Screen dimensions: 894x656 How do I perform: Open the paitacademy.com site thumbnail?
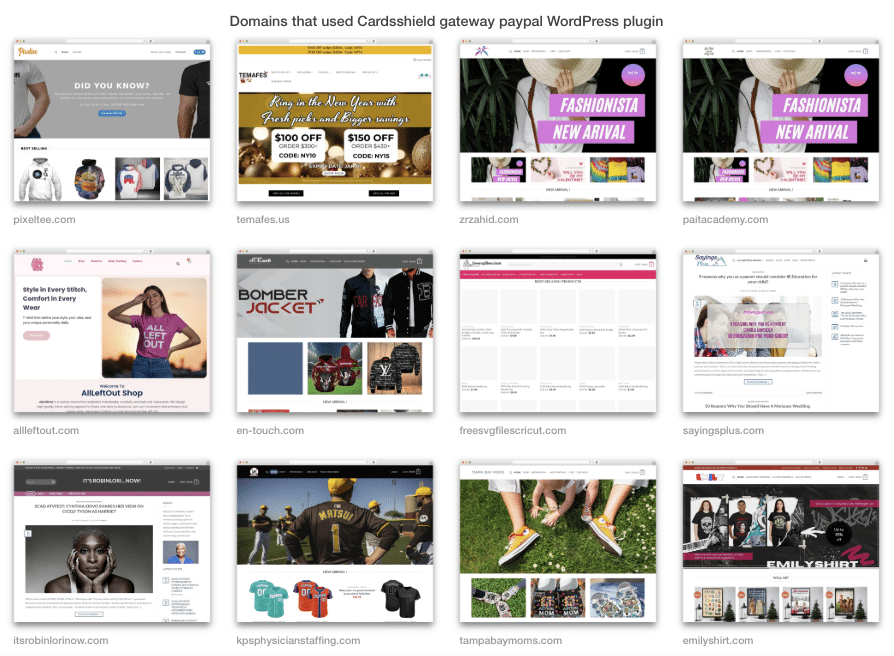click(x=781, y=120)
